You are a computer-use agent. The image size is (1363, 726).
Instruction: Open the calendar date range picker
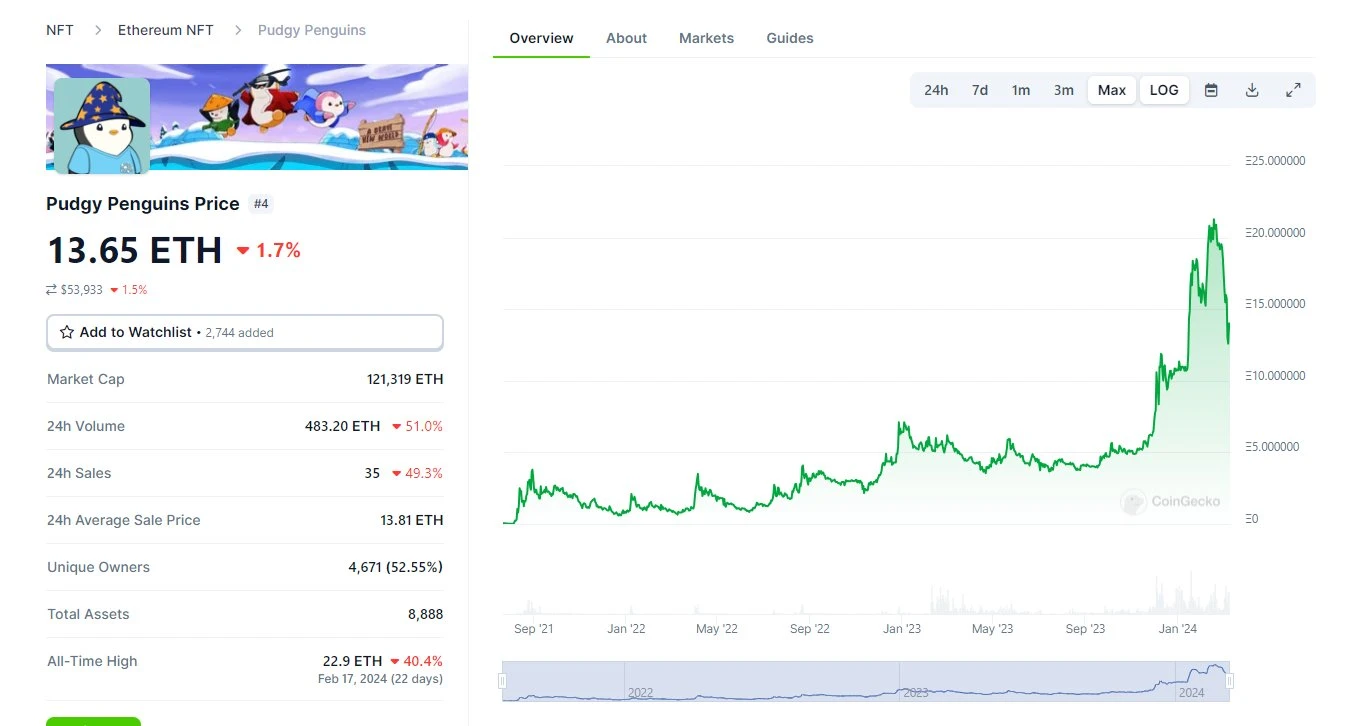click(x=1211, y=90)
